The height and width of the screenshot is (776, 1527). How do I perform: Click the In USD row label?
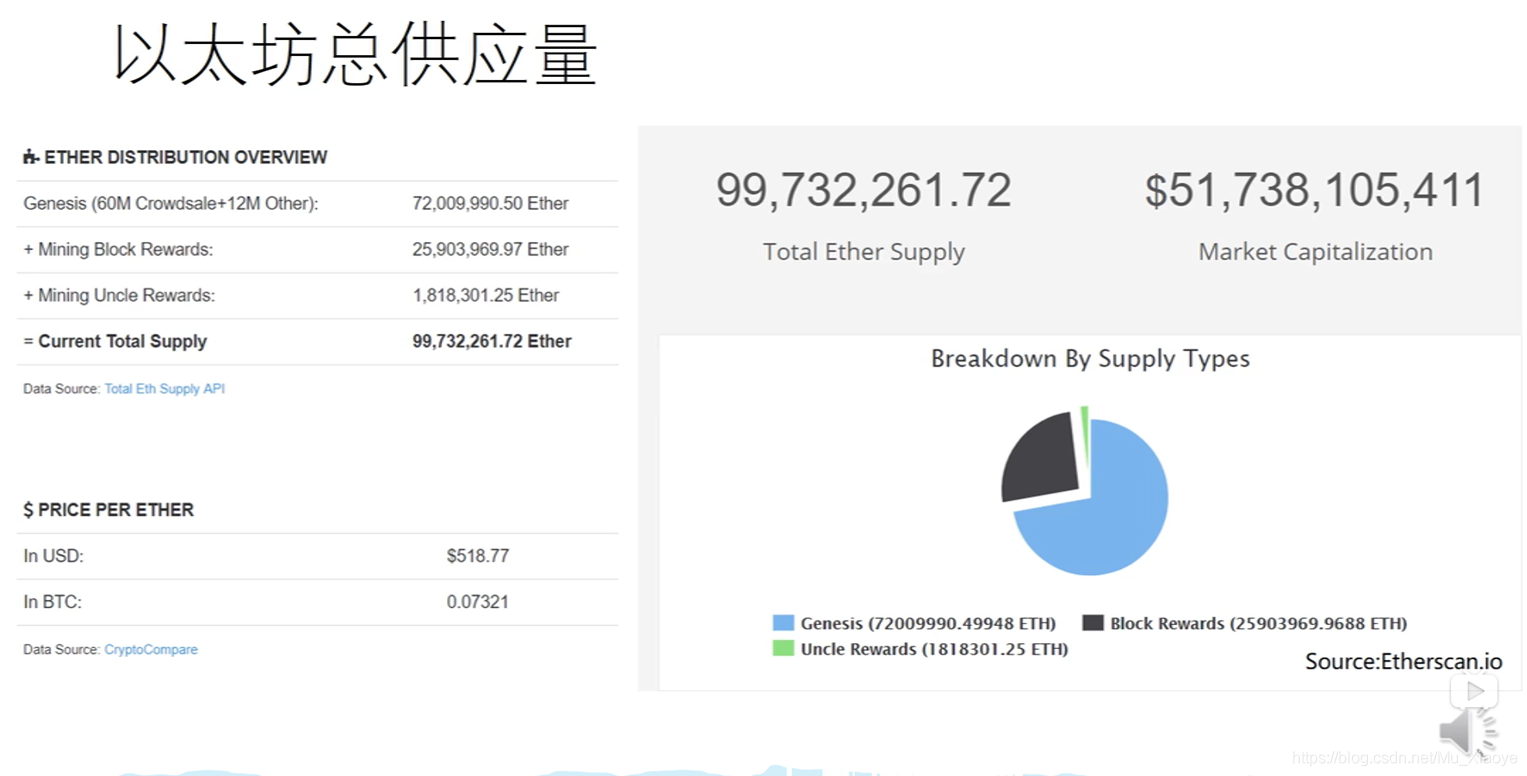(54, 556)
